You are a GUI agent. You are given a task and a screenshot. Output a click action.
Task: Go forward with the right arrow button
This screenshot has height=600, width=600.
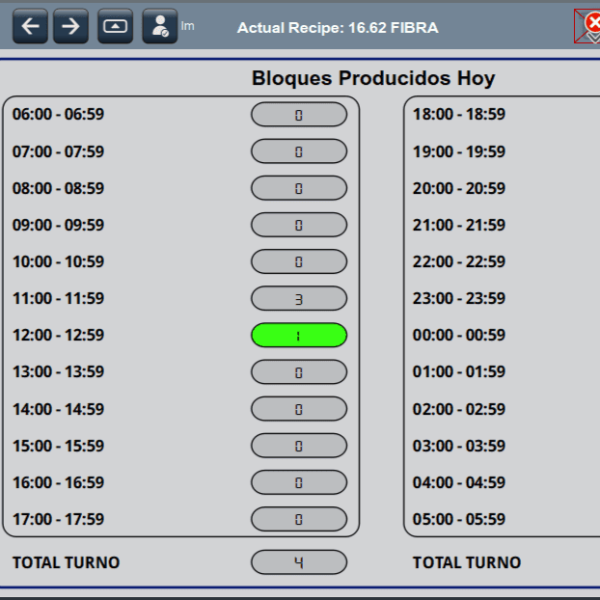point(71,26)
